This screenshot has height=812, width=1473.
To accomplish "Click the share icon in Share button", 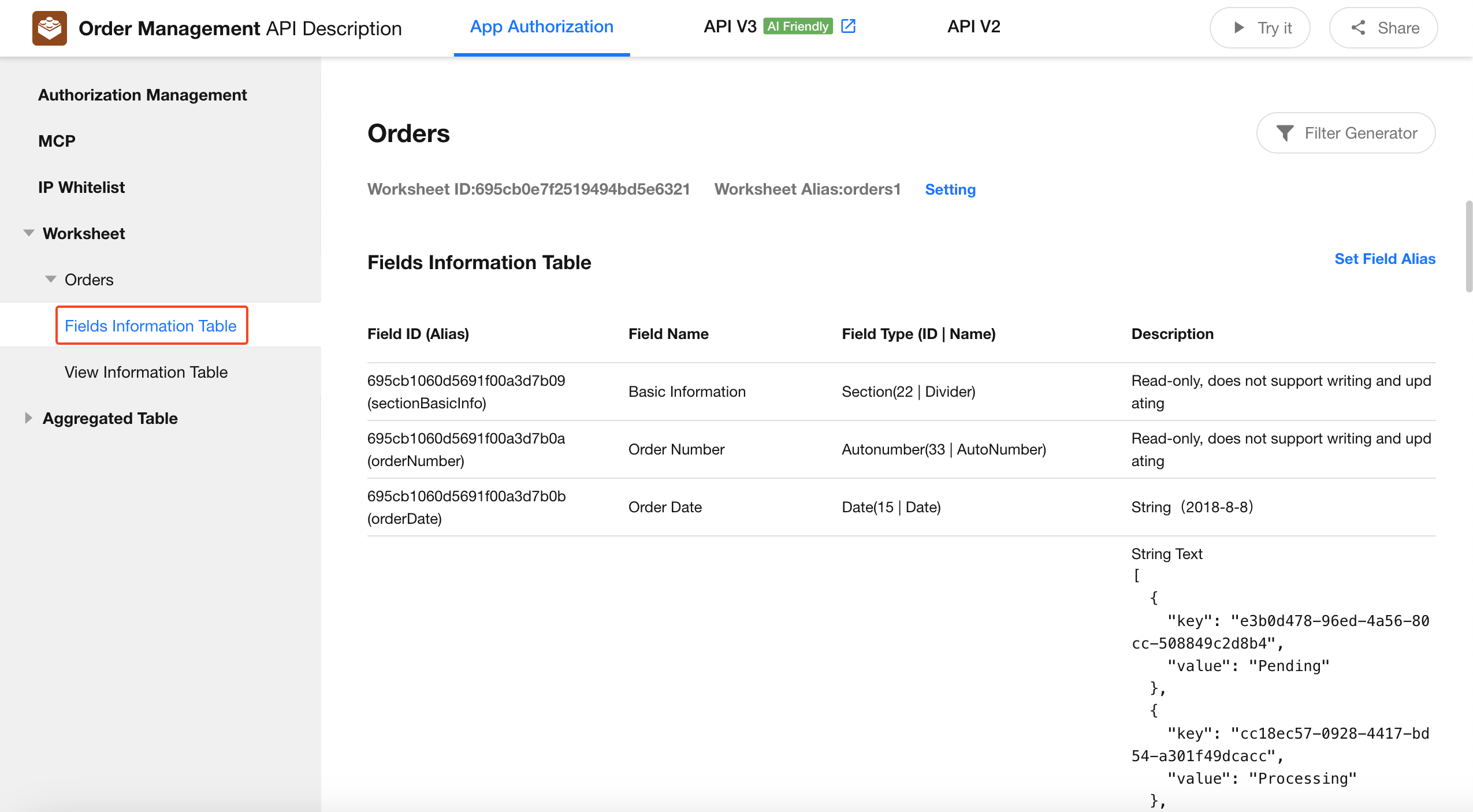I will [1358, 28].
